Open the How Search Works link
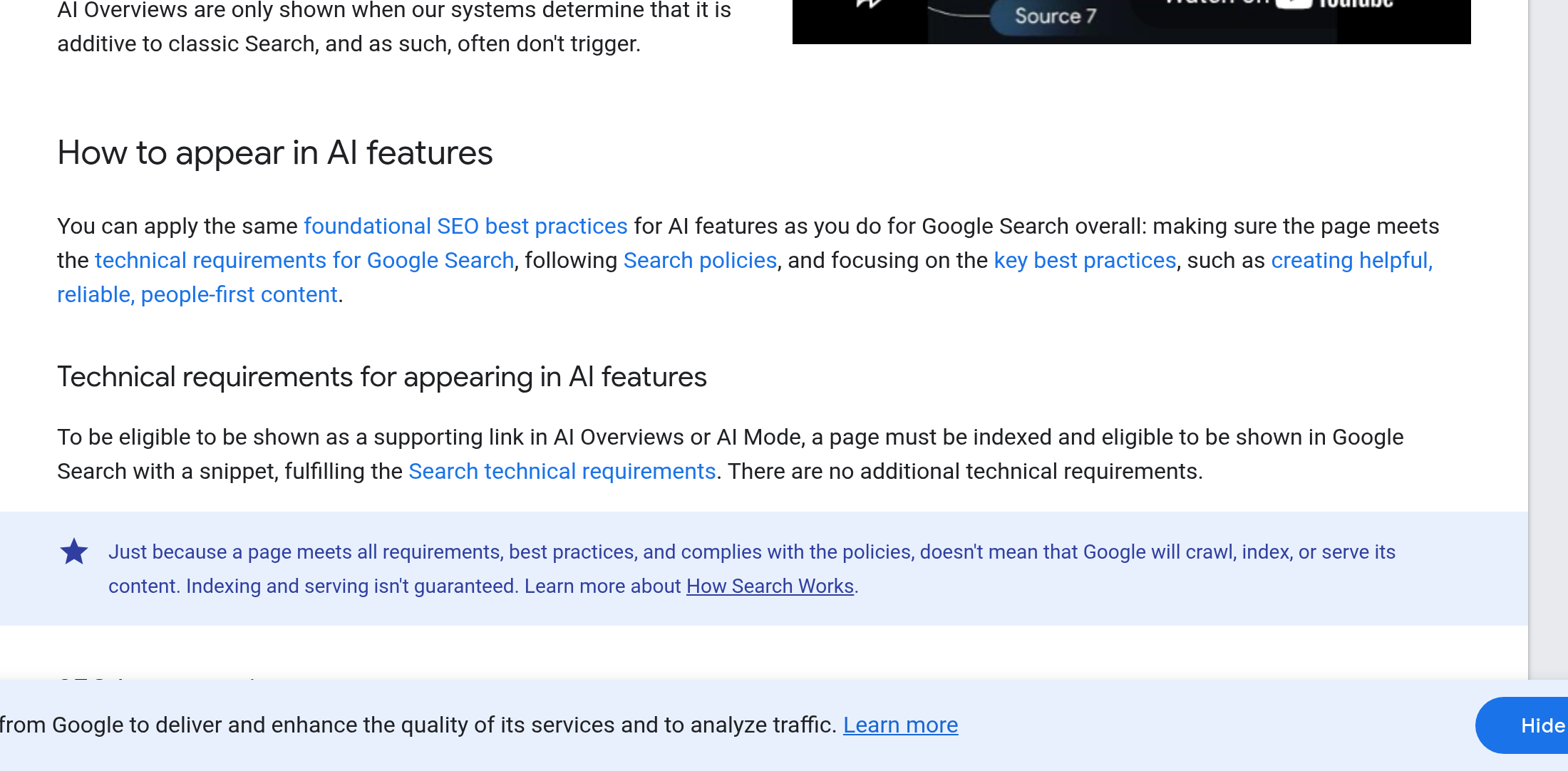1568x771 pixels. tap(770, 586)
